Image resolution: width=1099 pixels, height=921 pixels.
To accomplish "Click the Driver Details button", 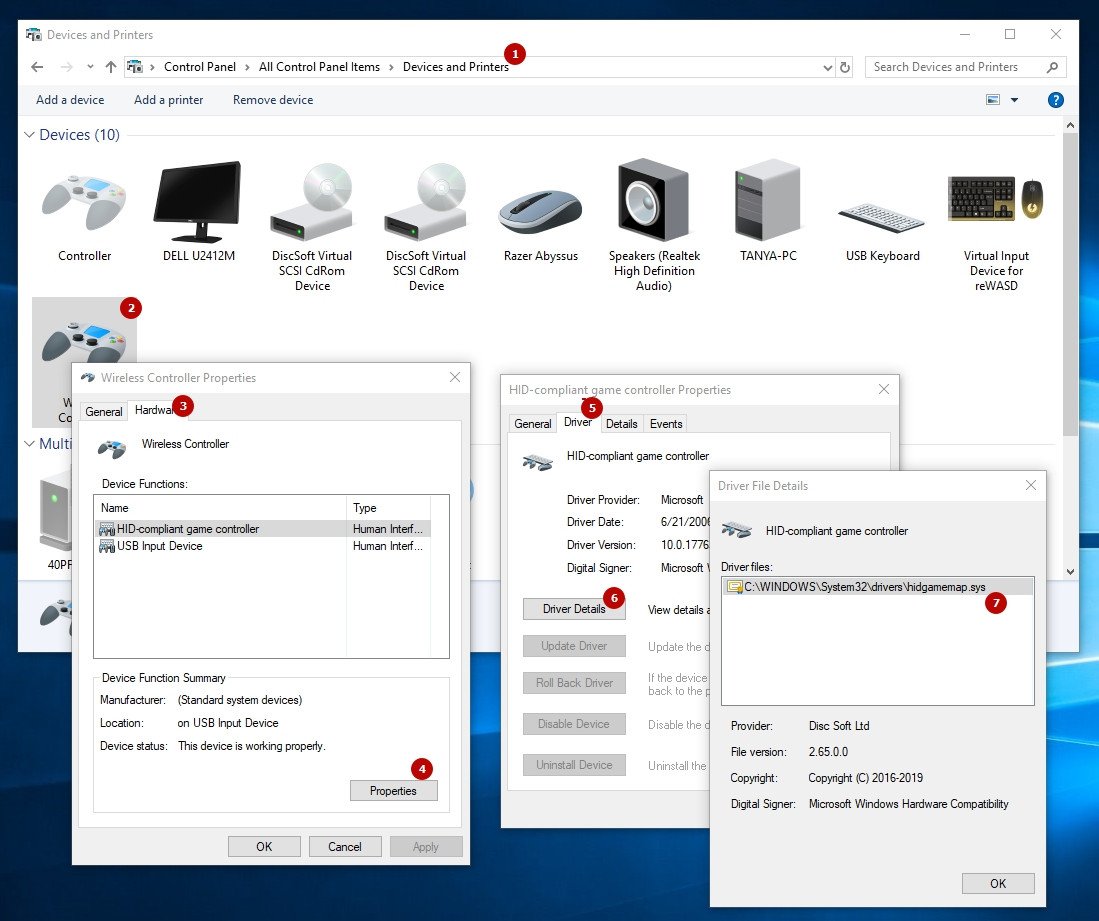I will pyautogui.click(x=573, y=608).
